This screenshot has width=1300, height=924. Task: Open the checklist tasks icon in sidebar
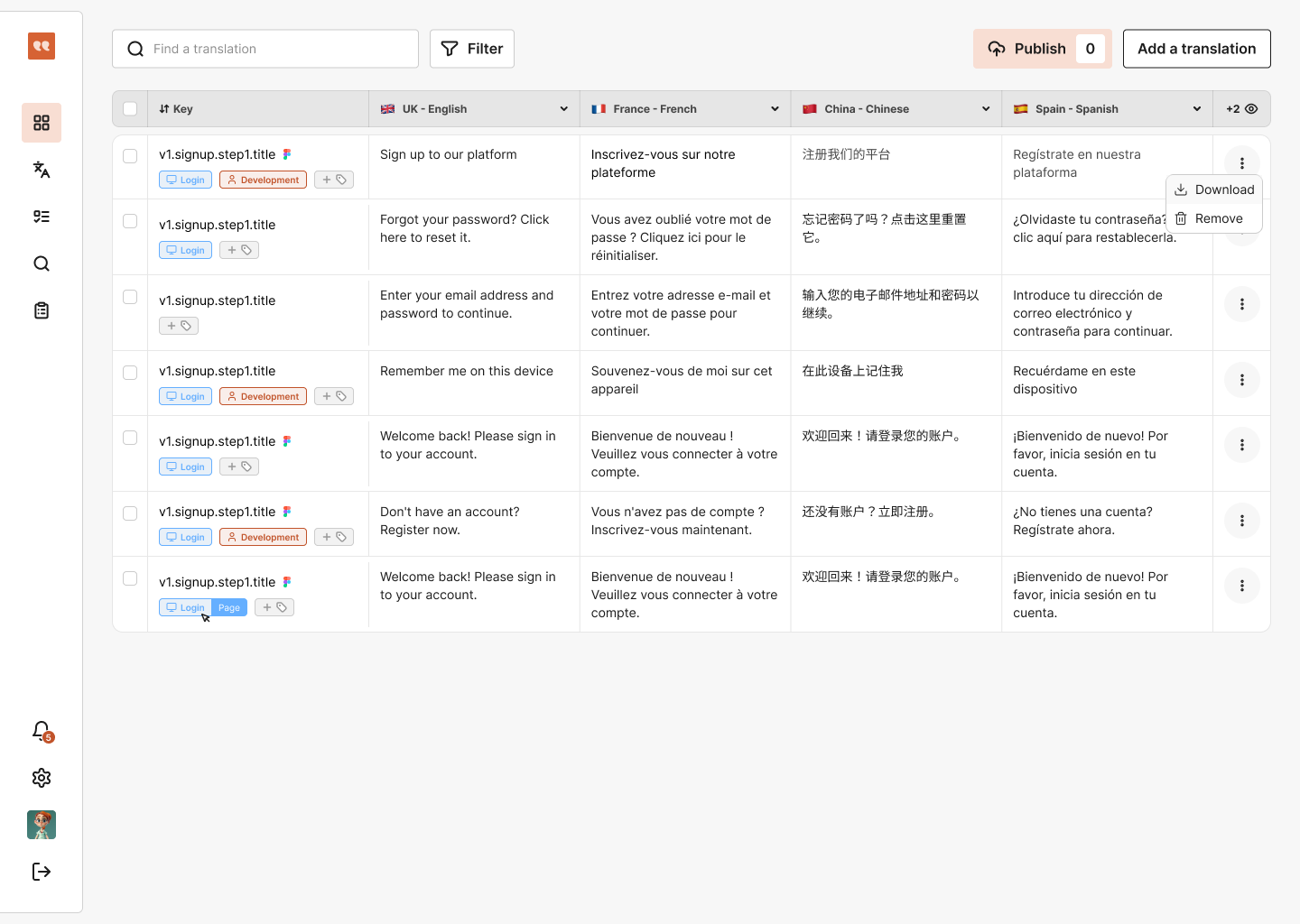tap(42, 217)
